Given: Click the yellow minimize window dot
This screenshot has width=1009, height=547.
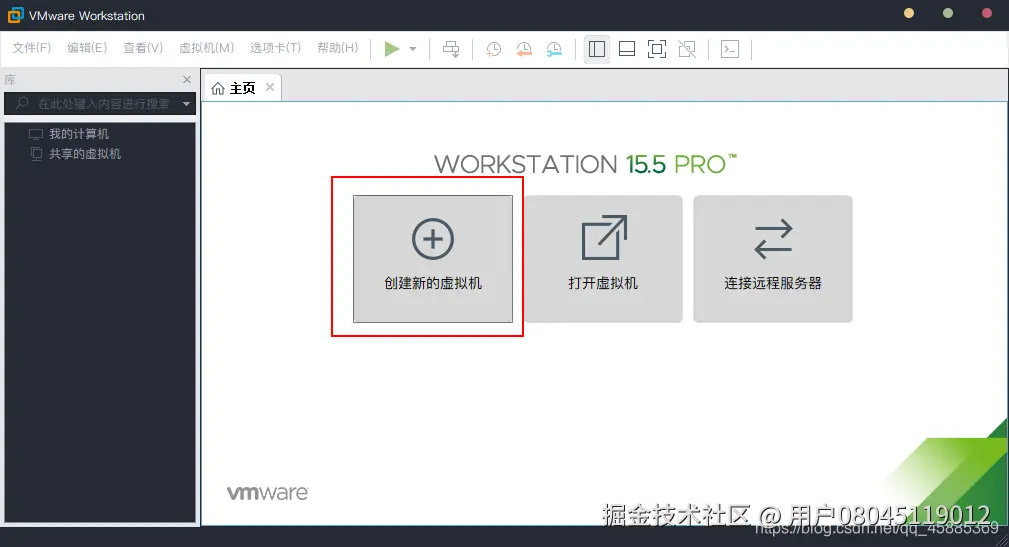Looking at the screenshot, I should coord(909,13).
